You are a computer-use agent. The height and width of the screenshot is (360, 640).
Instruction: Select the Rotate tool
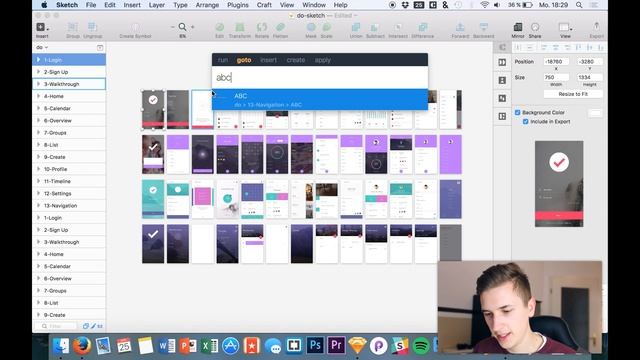coord(262,27)
